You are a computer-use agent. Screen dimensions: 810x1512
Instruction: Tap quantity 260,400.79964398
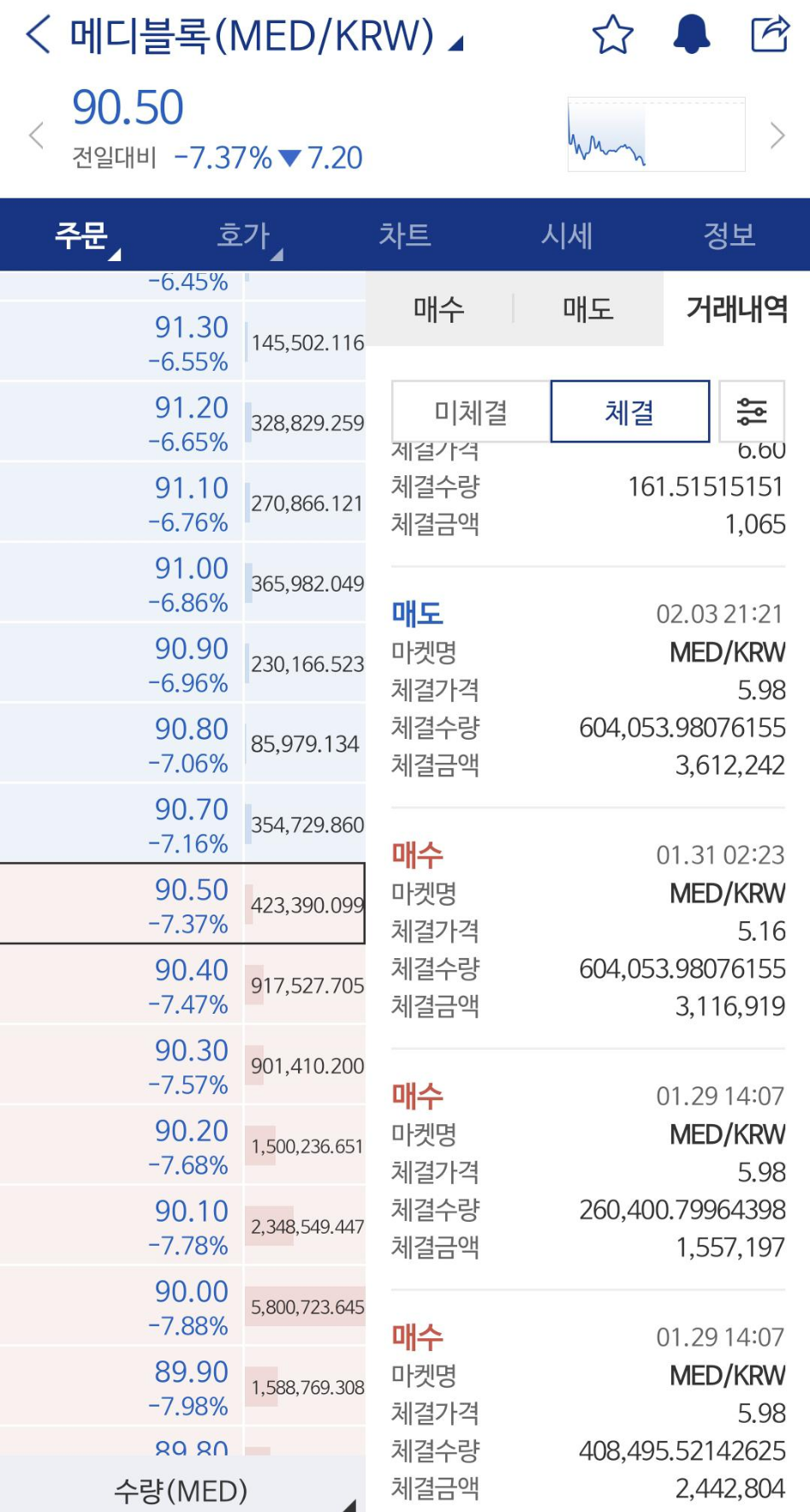coord(682,1210)
